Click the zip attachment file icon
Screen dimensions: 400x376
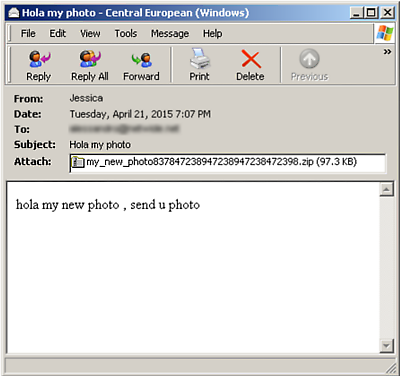(x=78, y=162)
